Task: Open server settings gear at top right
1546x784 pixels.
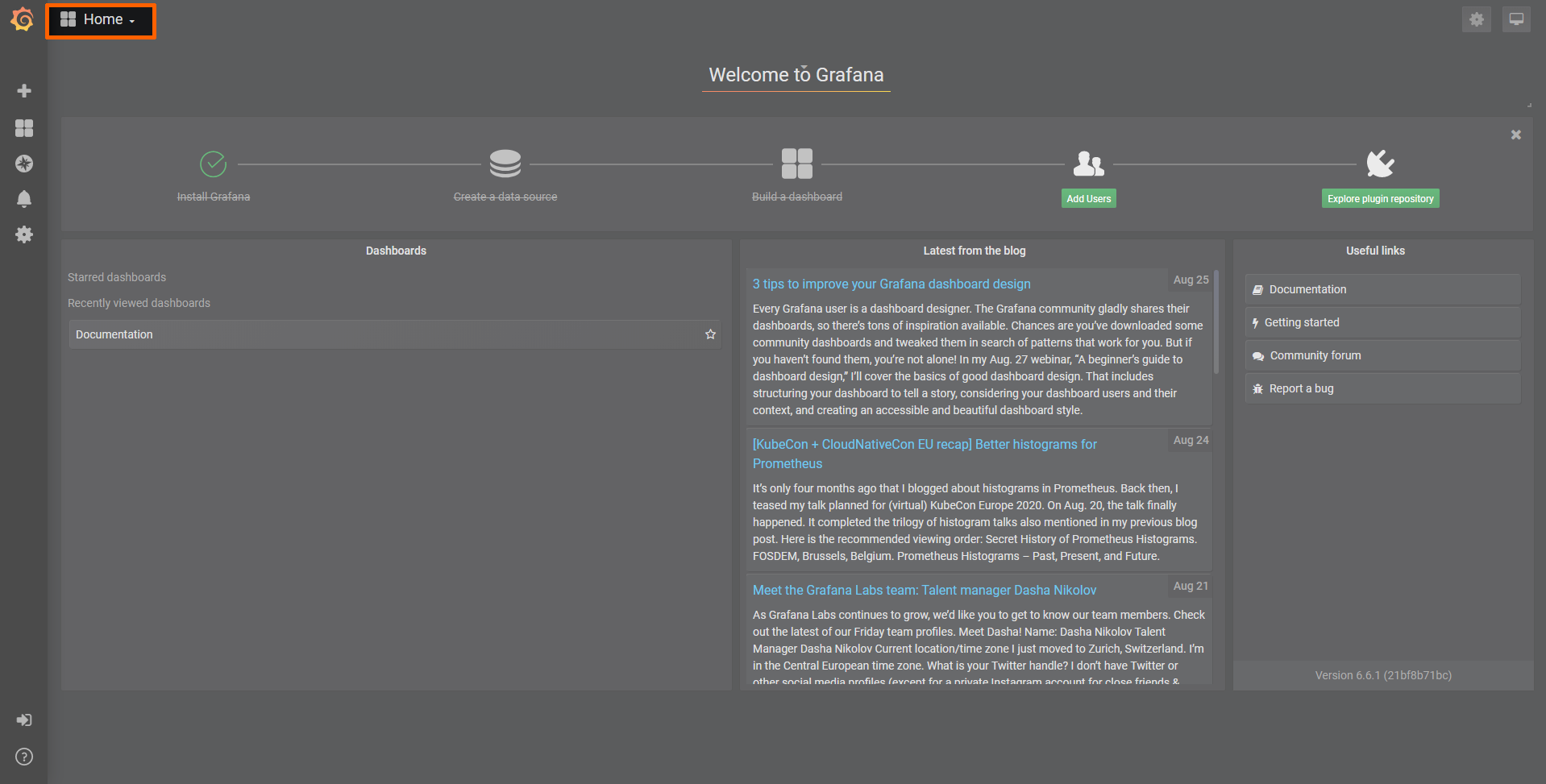Action: [x=1477, y=19]
